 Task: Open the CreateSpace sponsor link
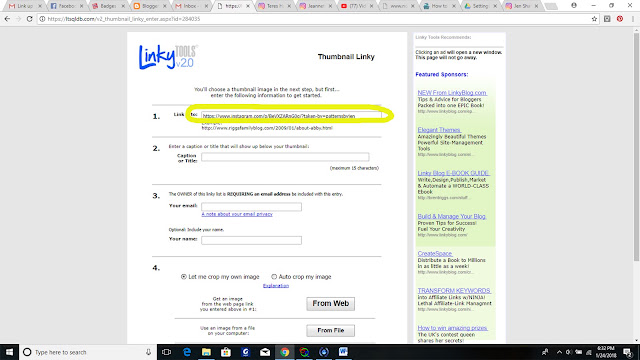point(435,253)
